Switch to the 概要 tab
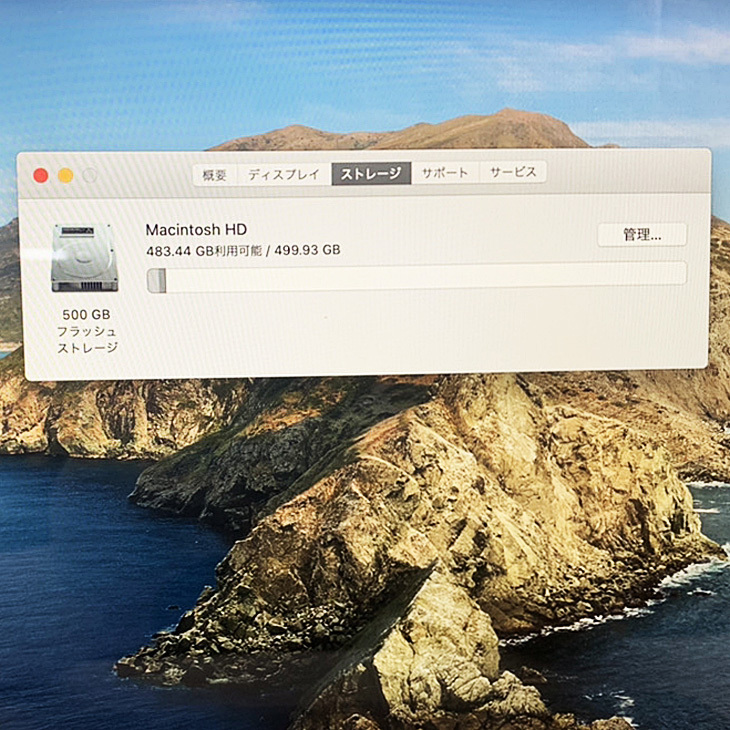The width and height of the screenshot is (730, 730). point(215,173)
